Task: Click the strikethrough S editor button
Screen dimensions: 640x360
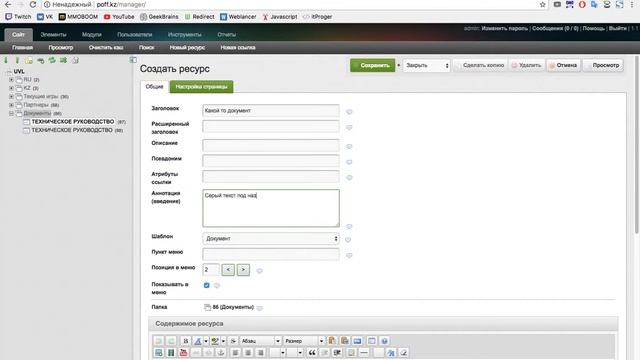Action: 233,341
